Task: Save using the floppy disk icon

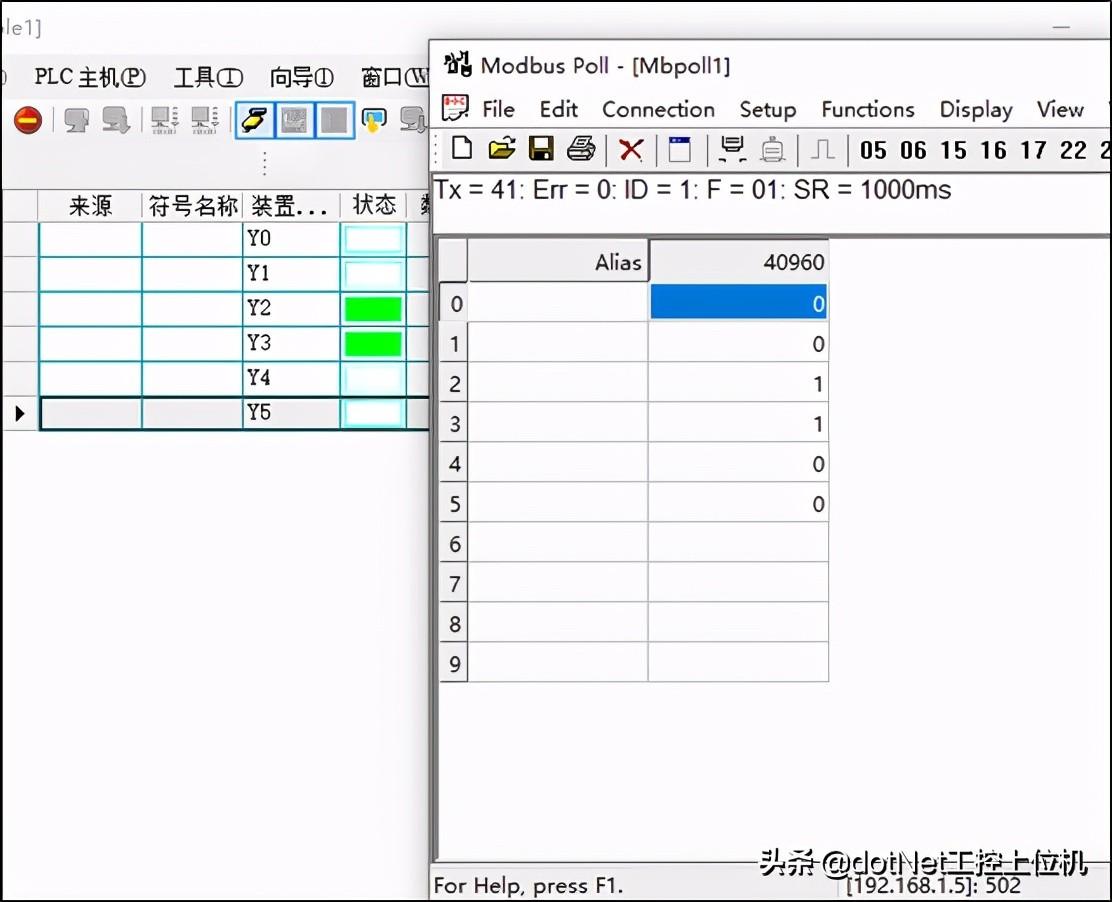Action: click(541, 149)
